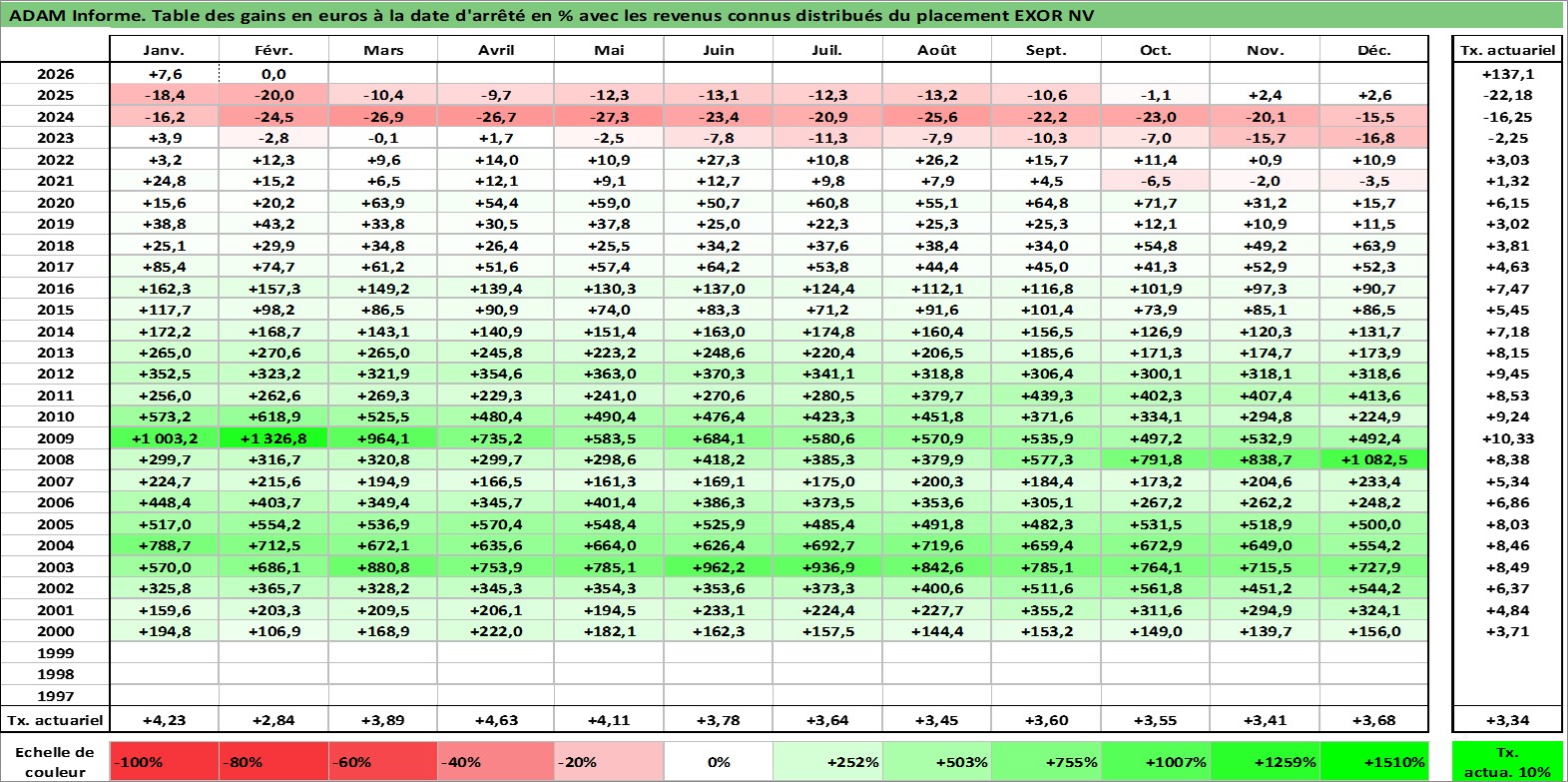
Task: Click the Déc. column header
Action: 1373,50
